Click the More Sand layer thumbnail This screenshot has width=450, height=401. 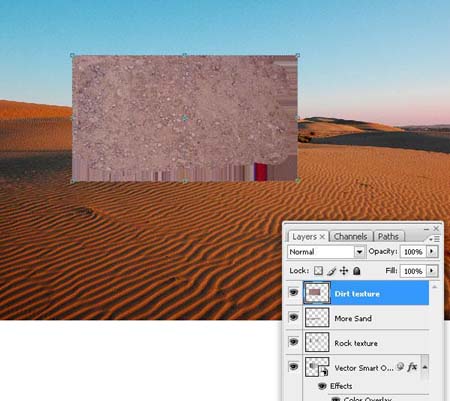317,317
